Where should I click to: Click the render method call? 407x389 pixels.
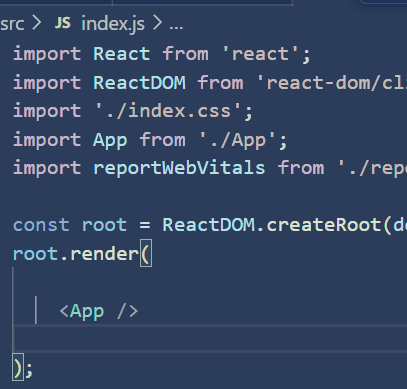point(104,254)
